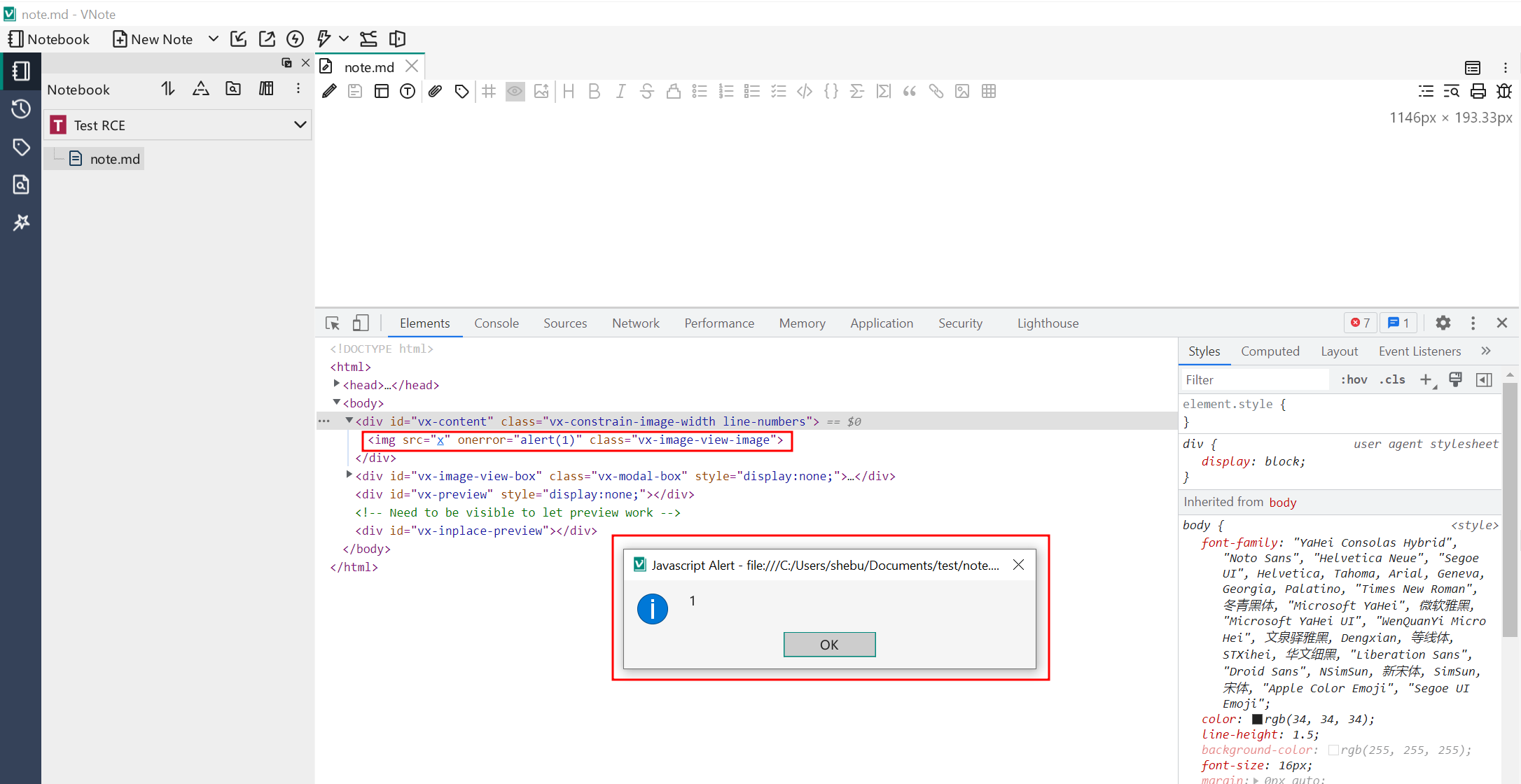The image size is (1521, 784).
Task: Open the Search panel in sidebar
Action: point(21,185)
